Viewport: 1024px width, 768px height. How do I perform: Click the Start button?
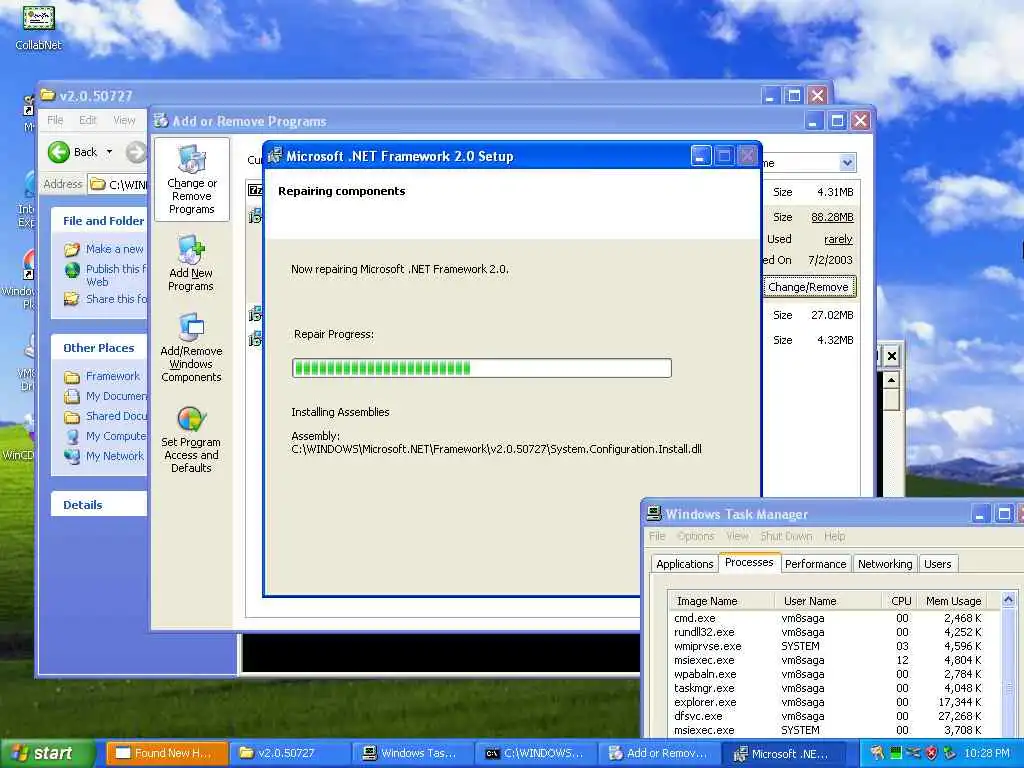tap(47, 753)
